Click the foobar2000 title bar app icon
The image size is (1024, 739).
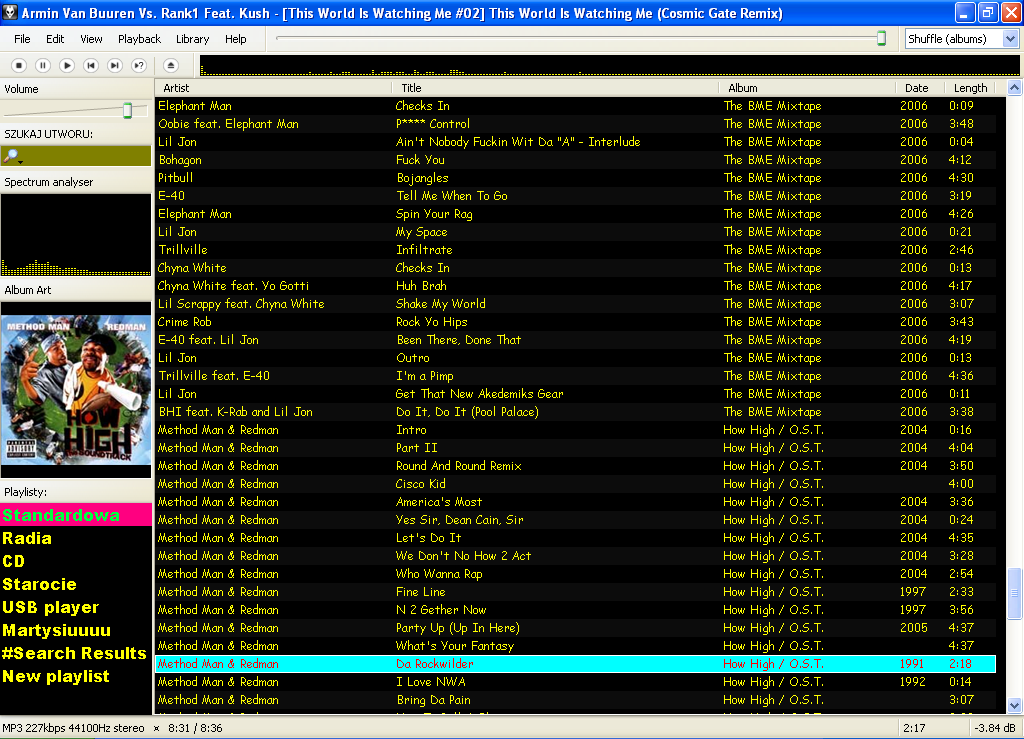(x=10, y=13)
